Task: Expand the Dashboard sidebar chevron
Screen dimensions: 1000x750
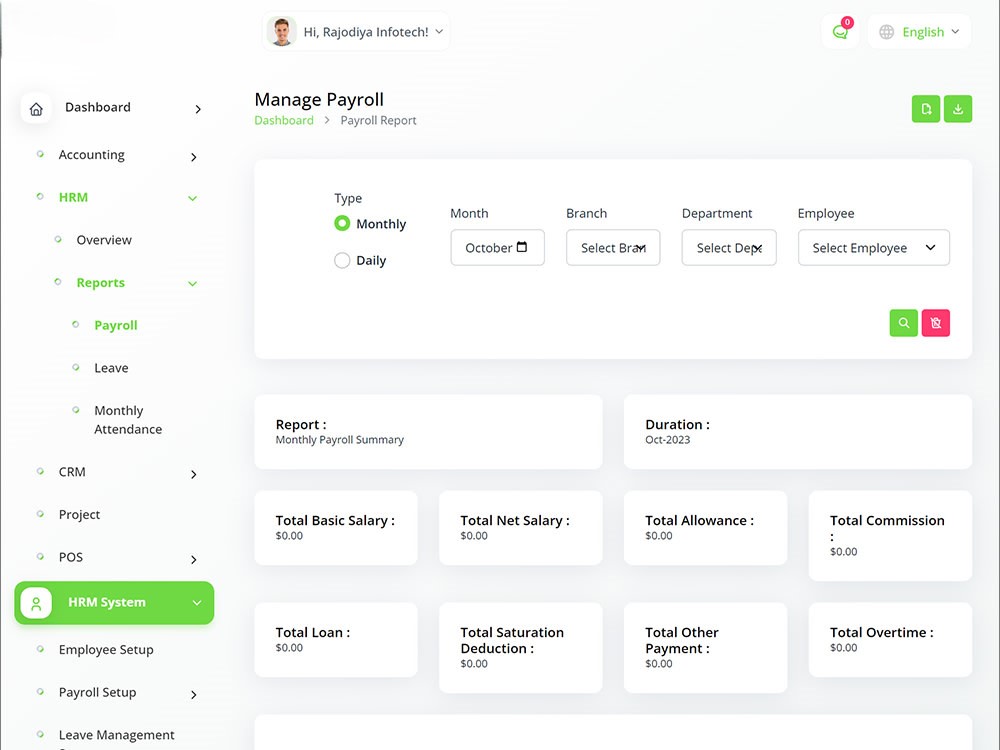Action: 198,109
